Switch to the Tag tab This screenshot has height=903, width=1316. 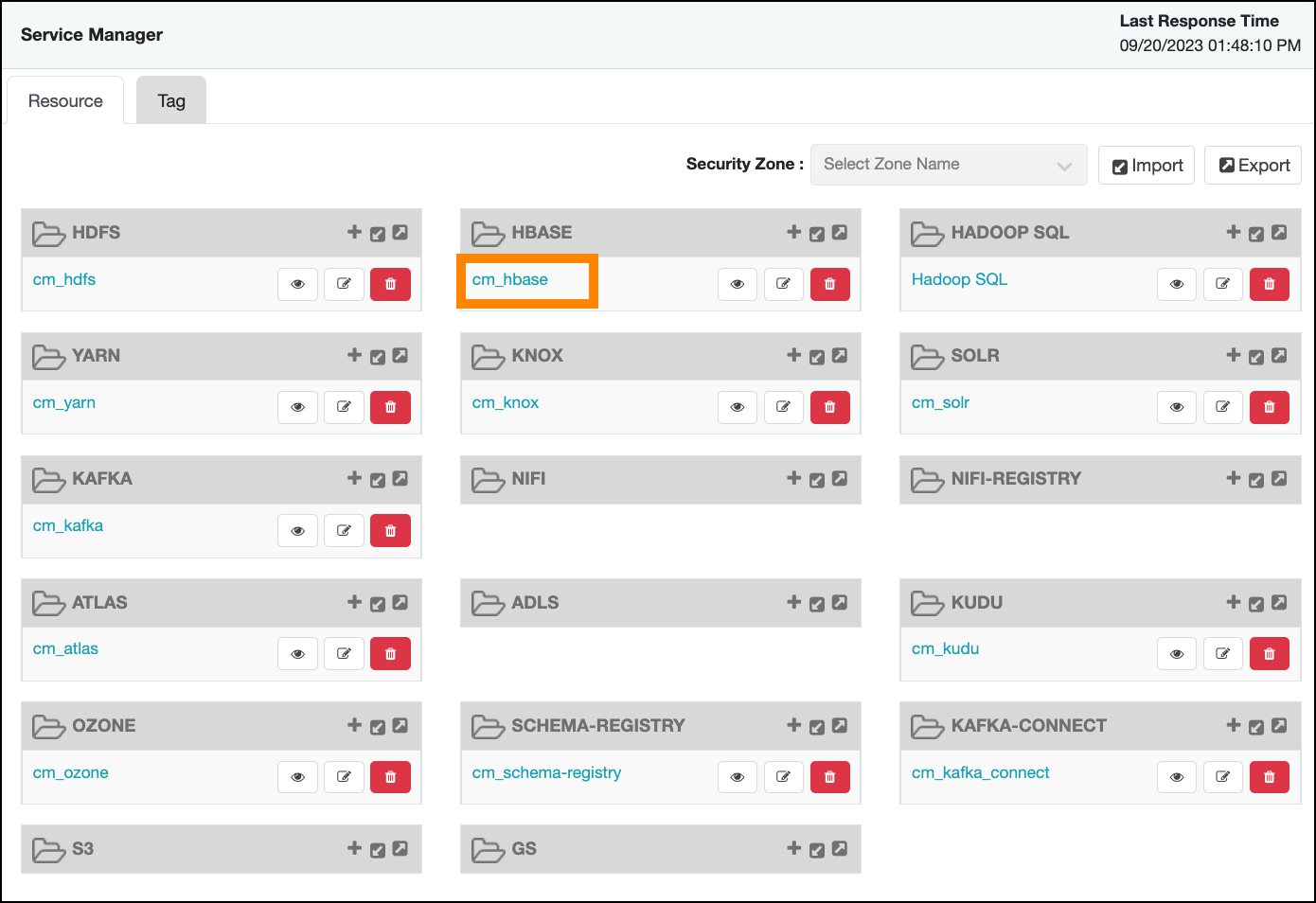coord(171,101)
